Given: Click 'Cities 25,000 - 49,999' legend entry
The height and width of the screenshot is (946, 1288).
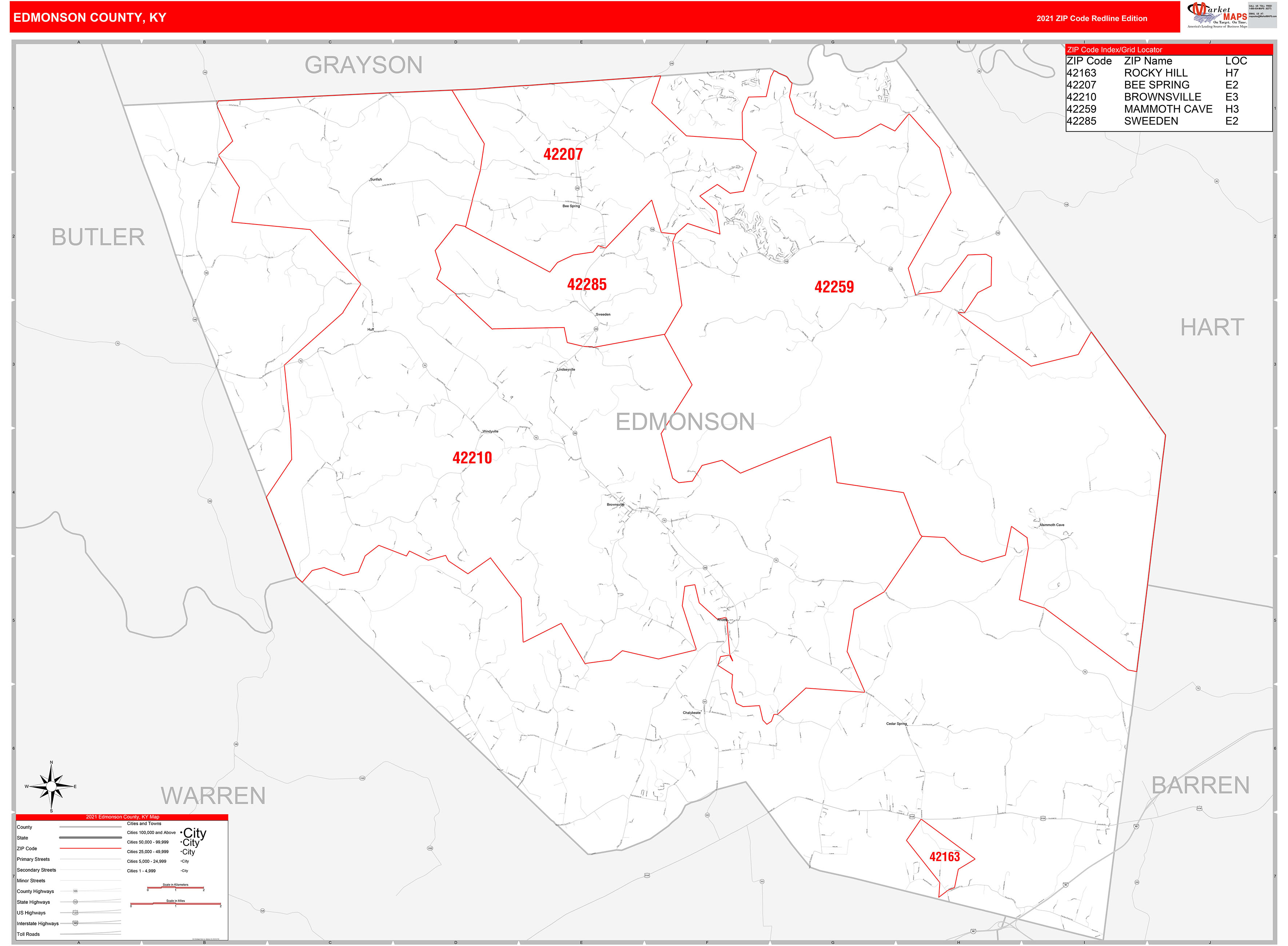Looking at the screenshot, I should (148, 851).
